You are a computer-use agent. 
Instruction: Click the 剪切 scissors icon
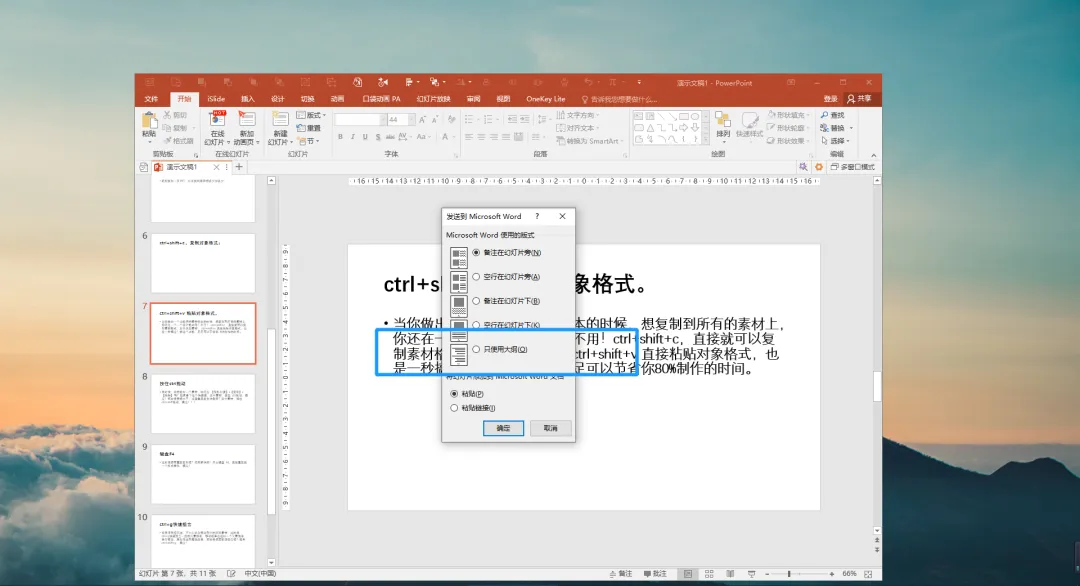pos(167,115)
